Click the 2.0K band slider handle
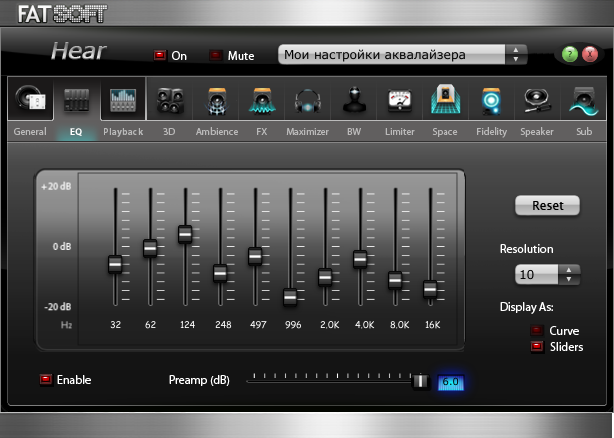The height and width of the screenshot is (438, 614). (x=325, y=277)
